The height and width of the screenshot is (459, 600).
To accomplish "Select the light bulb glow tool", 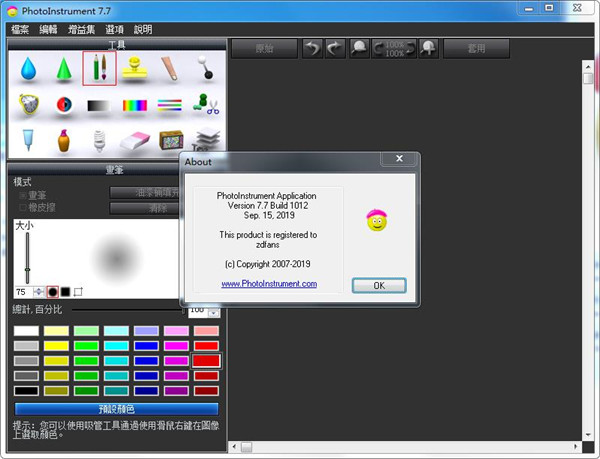I will pyautogui.click(x=99, y=141).
